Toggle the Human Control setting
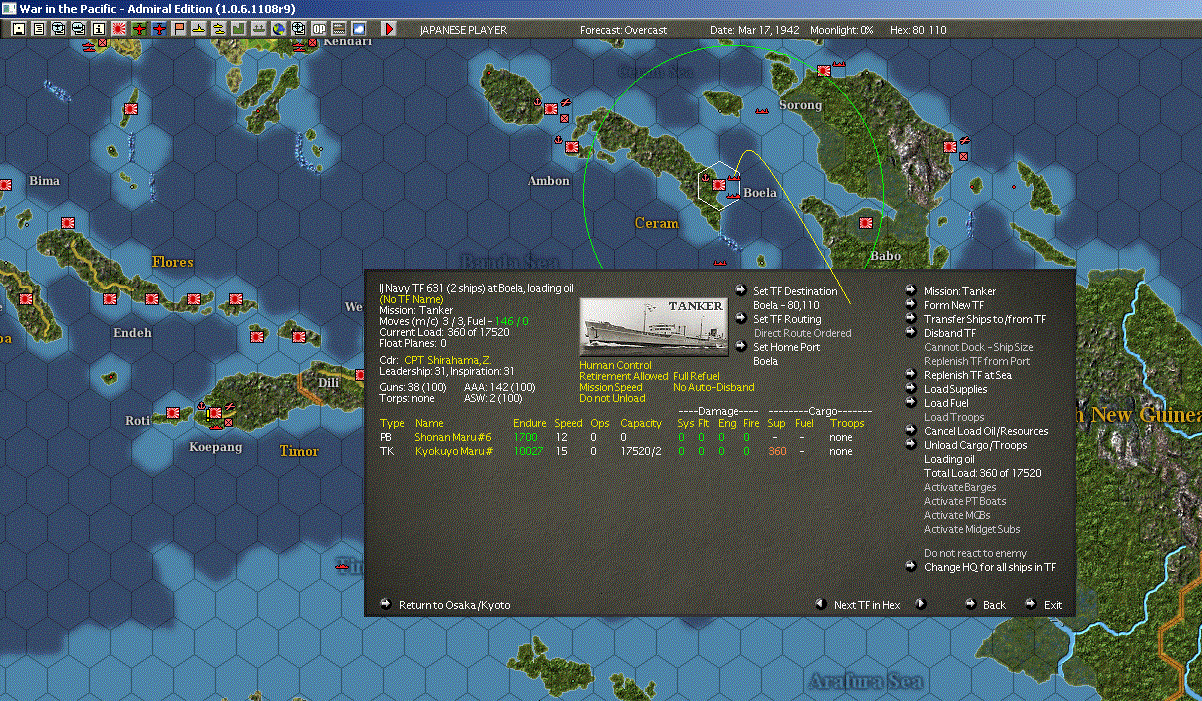The height and width of the screenshot is (701, 1202). tap(615, 365)
